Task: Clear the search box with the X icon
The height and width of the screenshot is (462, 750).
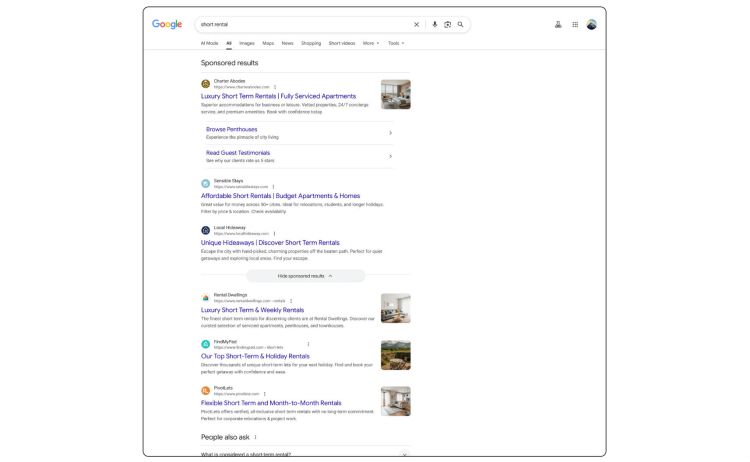Action: point(417,24)
